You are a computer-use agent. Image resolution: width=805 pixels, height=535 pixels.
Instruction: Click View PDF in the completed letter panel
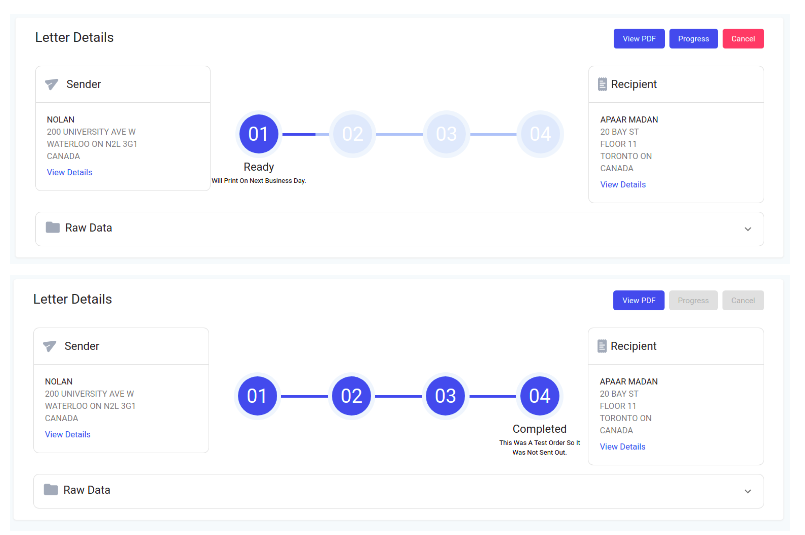(639, 300)
